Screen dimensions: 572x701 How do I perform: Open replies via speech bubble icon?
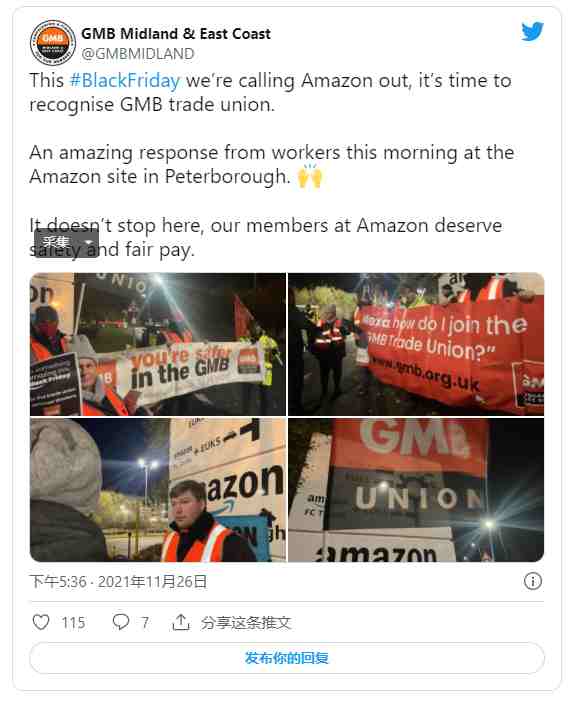pyautogui.click(x=120, y=622)
